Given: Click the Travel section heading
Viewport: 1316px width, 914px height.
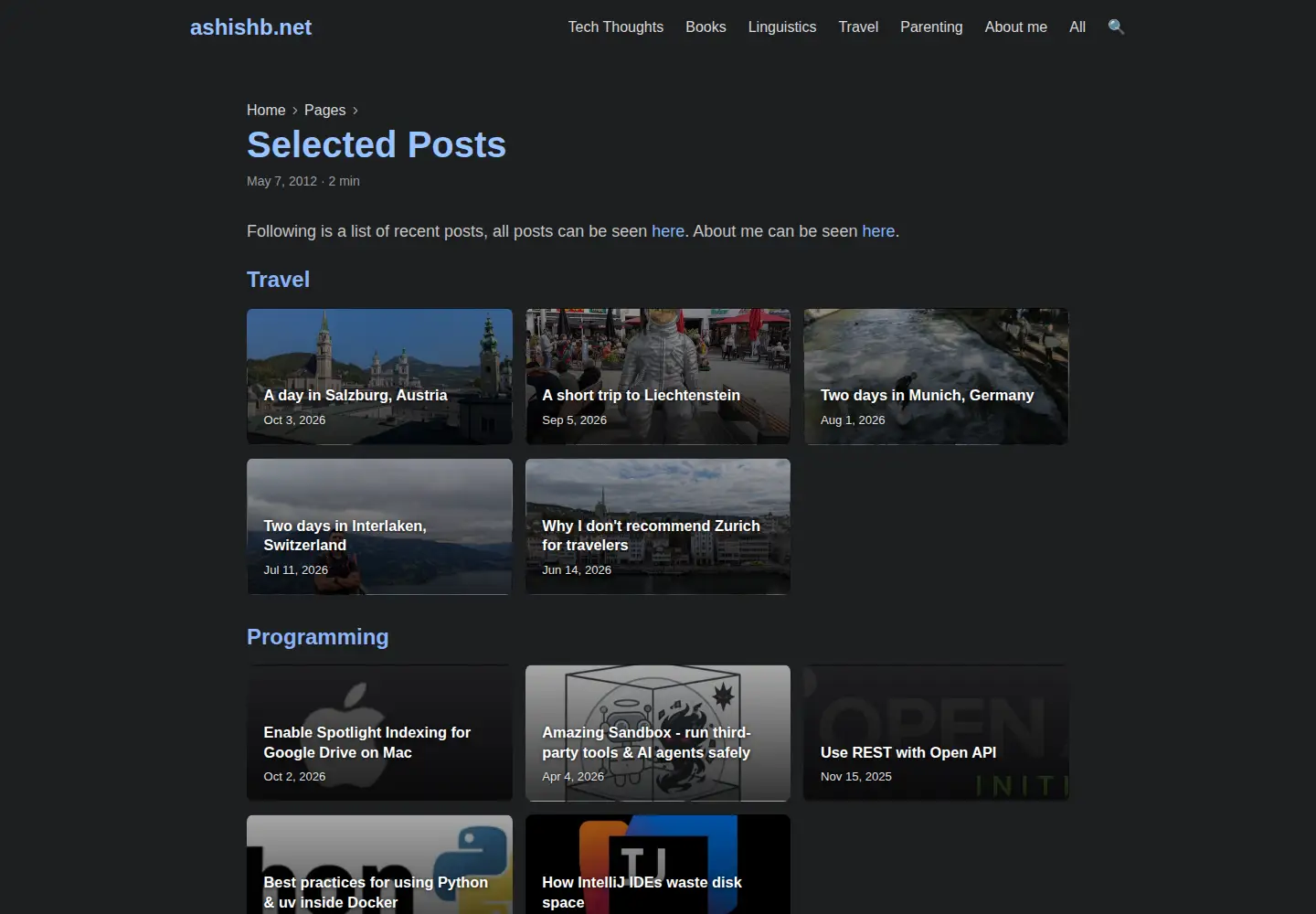Looking at the screenshot, I should point(278,280).
